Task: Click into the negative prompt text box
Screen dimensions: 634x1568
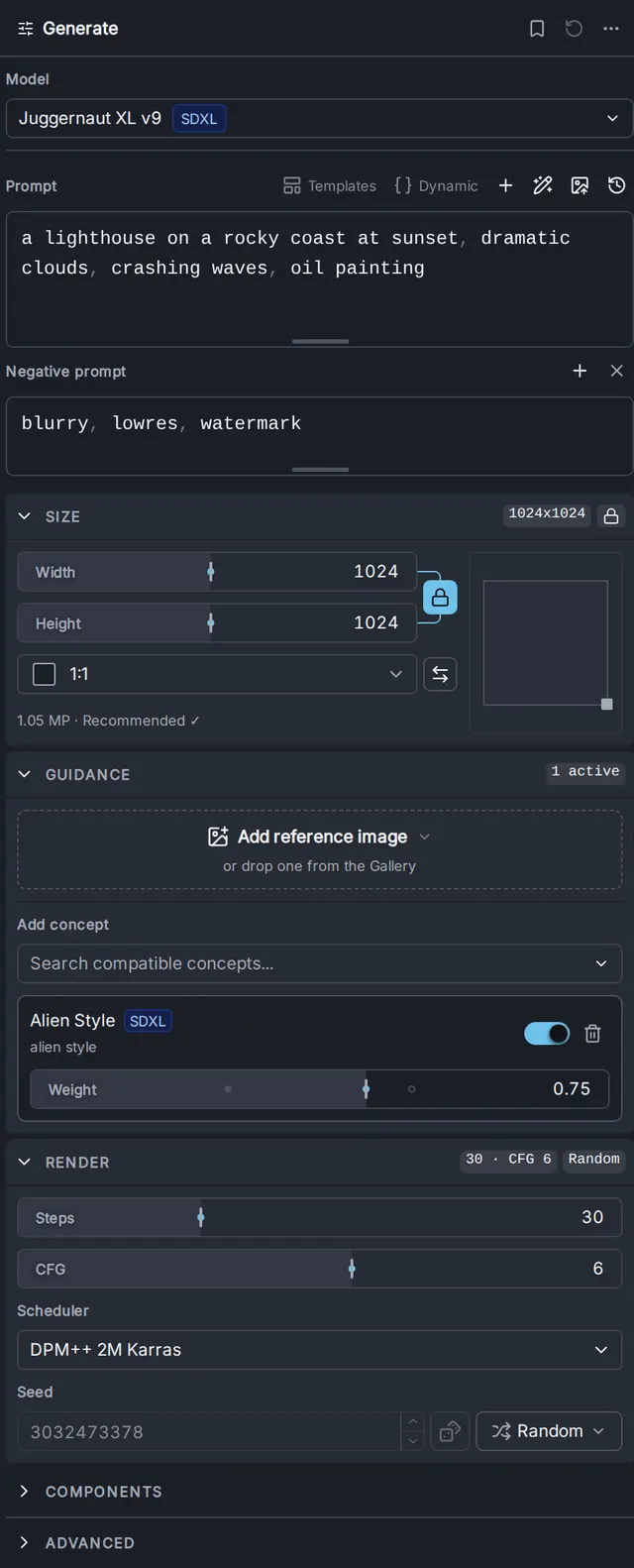Action: 319,436
